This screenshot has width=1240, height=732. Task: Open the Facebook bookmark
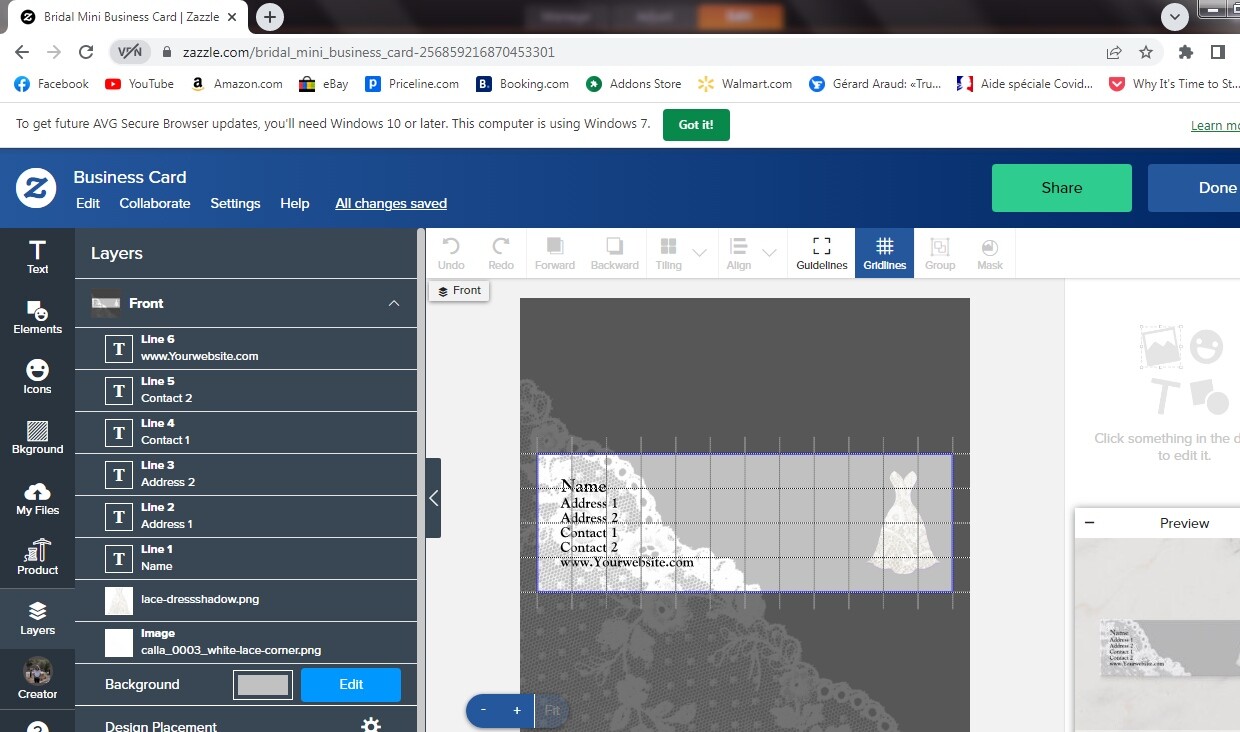[52, 84]
